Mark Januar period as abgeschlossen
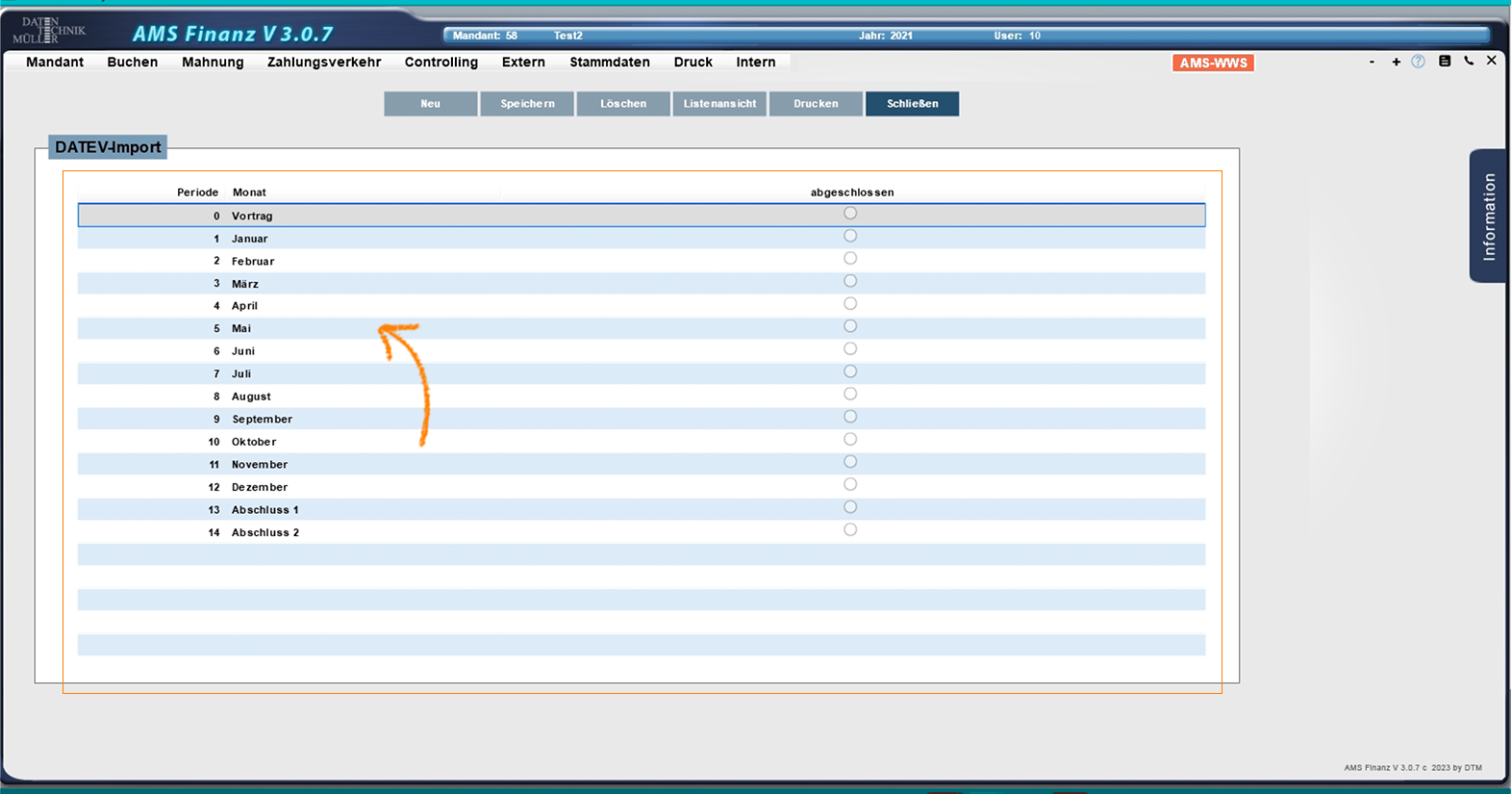Viewport: 1512px width, 794px height. coord(850,236)
